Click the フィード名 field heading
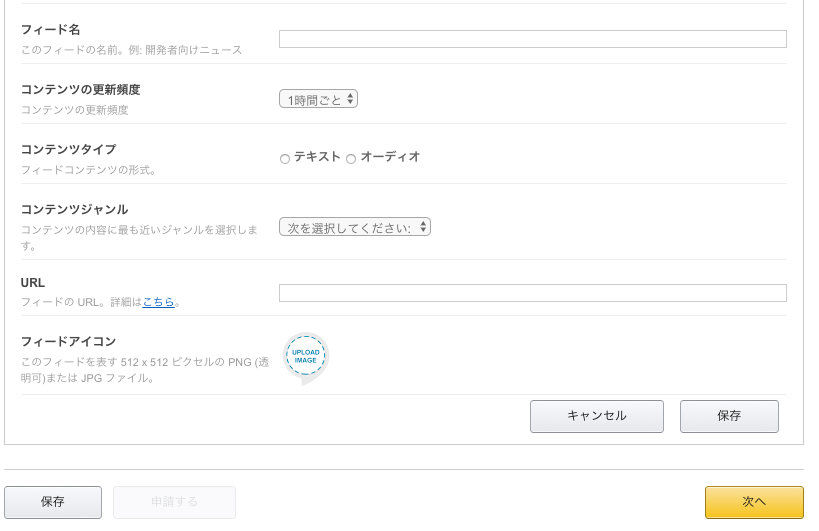Screen dimensions: 819x531 [x=51, y=30]
